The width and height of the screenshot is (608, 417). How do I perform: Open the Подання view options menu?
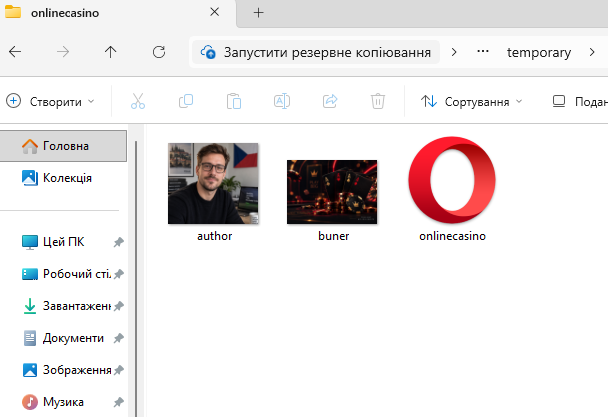pyautogui.click(x=579, y=102)
